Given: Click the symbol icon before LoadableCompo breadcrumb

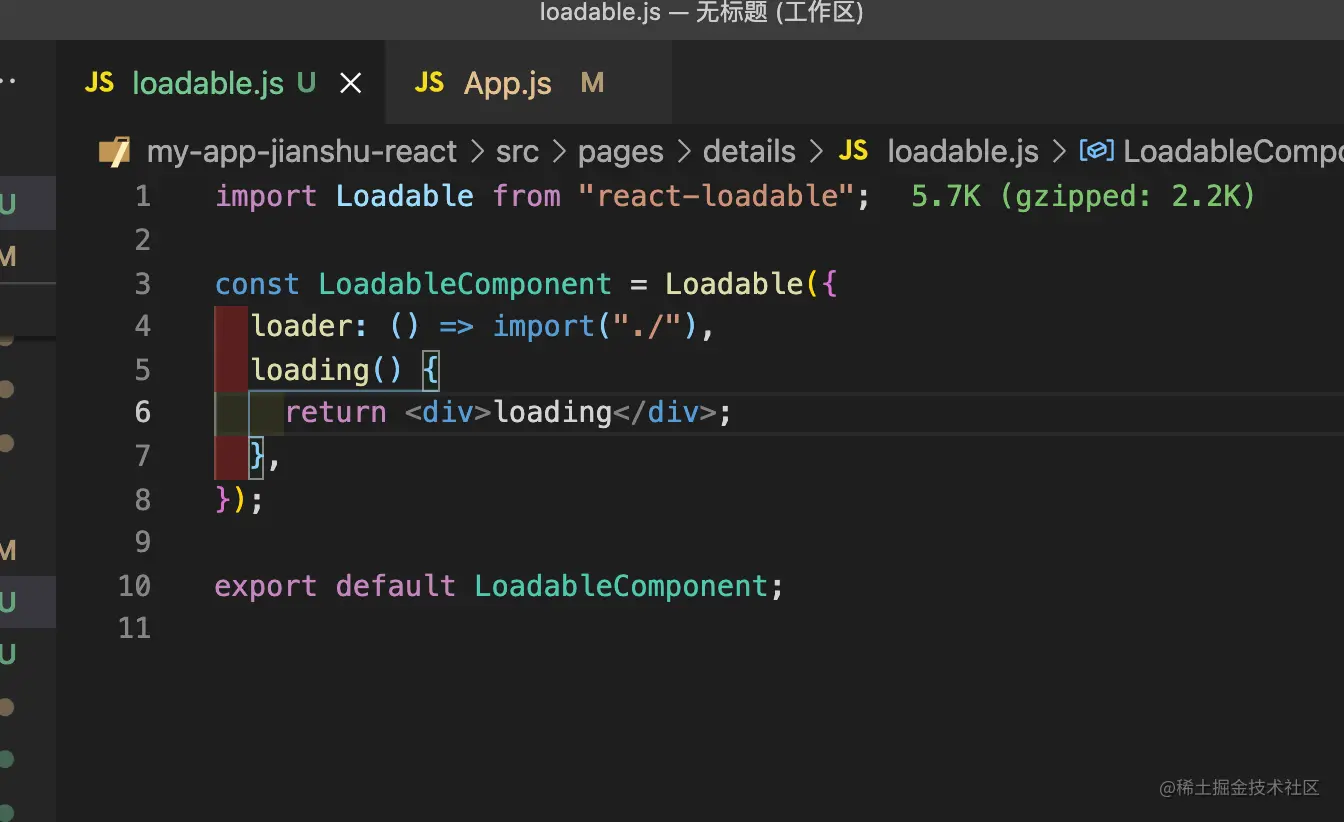Looking at the screenshot, I should 1097,151.
